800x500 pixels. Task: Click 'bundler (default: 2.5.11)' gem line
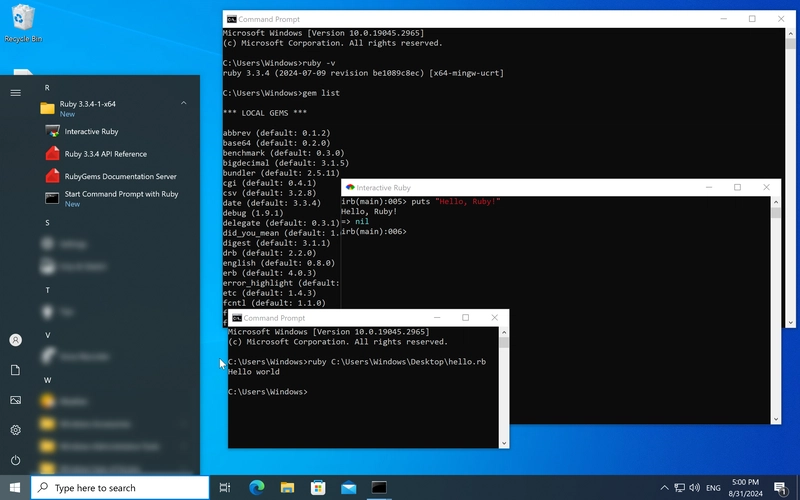[x=281, y=173]
